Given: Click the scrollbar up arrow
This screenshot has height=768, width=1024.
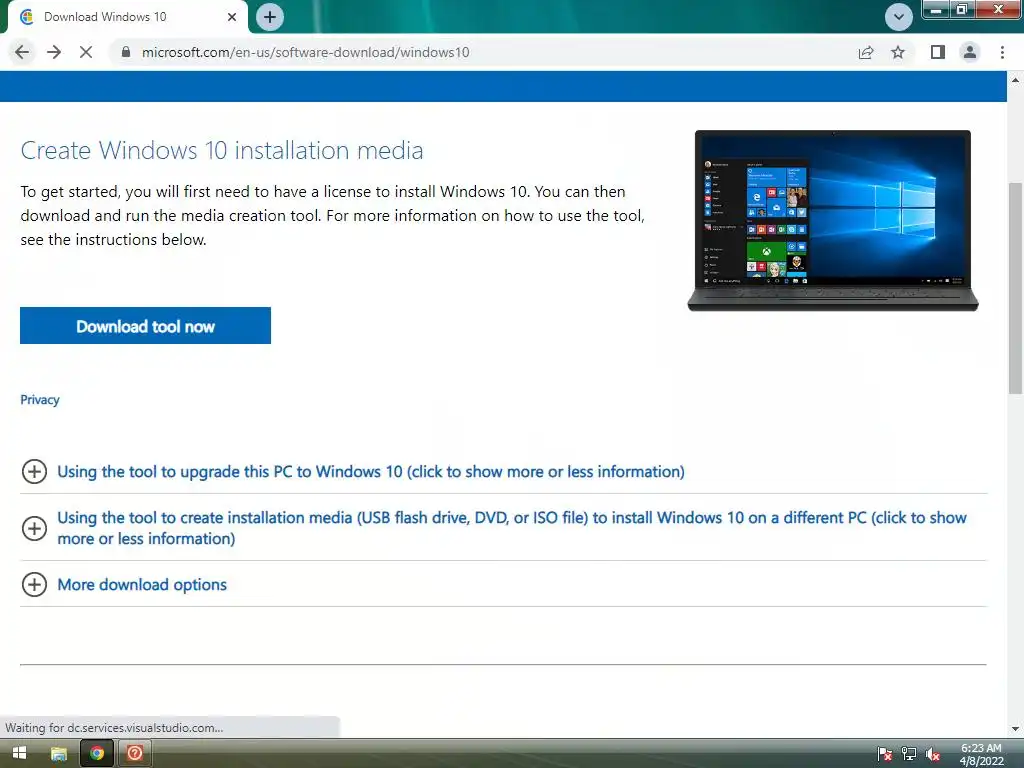Looking at the screenshot, I should tap(1015, 80).
